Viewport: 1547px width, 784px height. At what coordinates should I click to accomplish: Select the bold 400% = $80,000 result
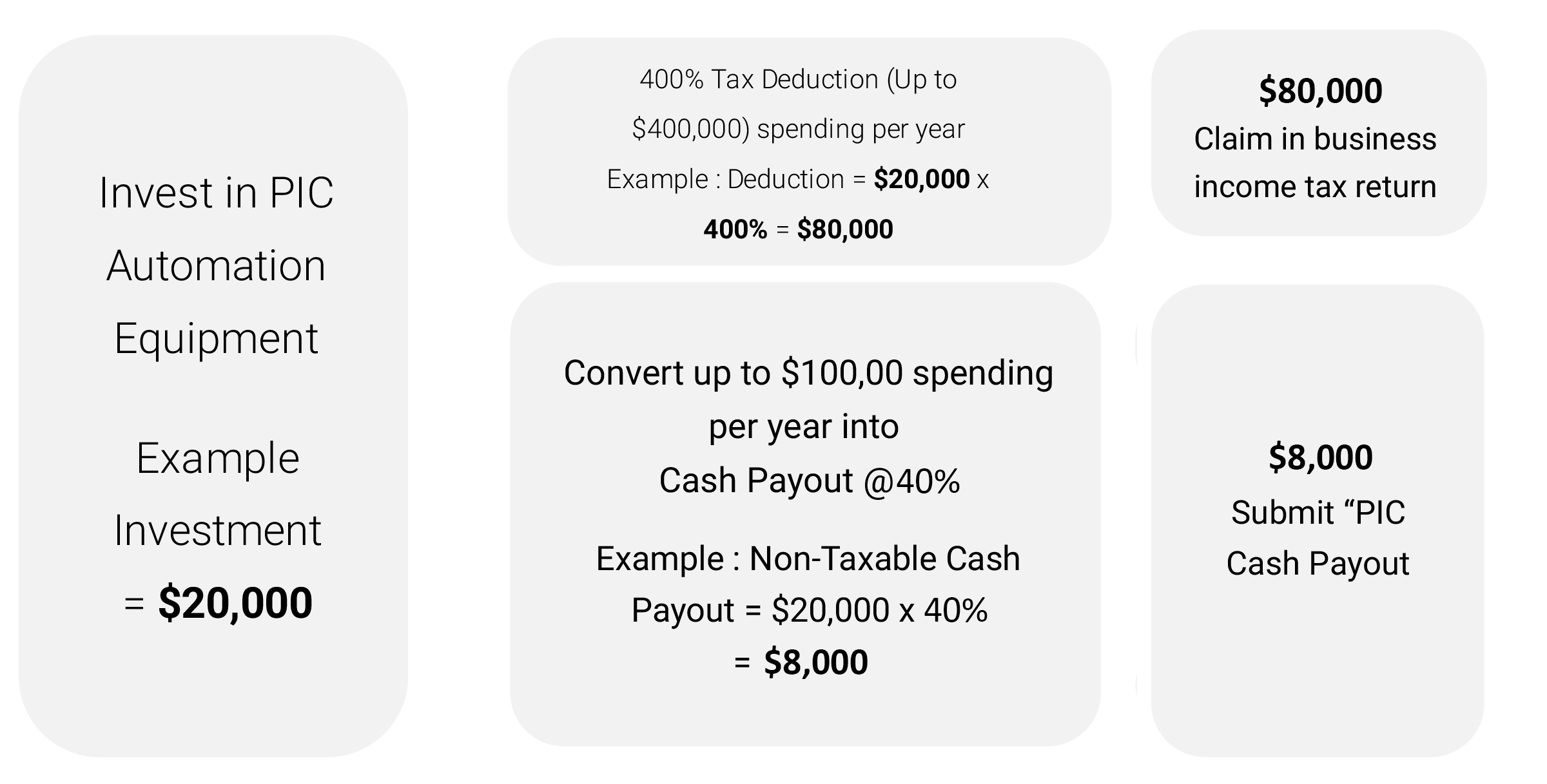point(798,229)
